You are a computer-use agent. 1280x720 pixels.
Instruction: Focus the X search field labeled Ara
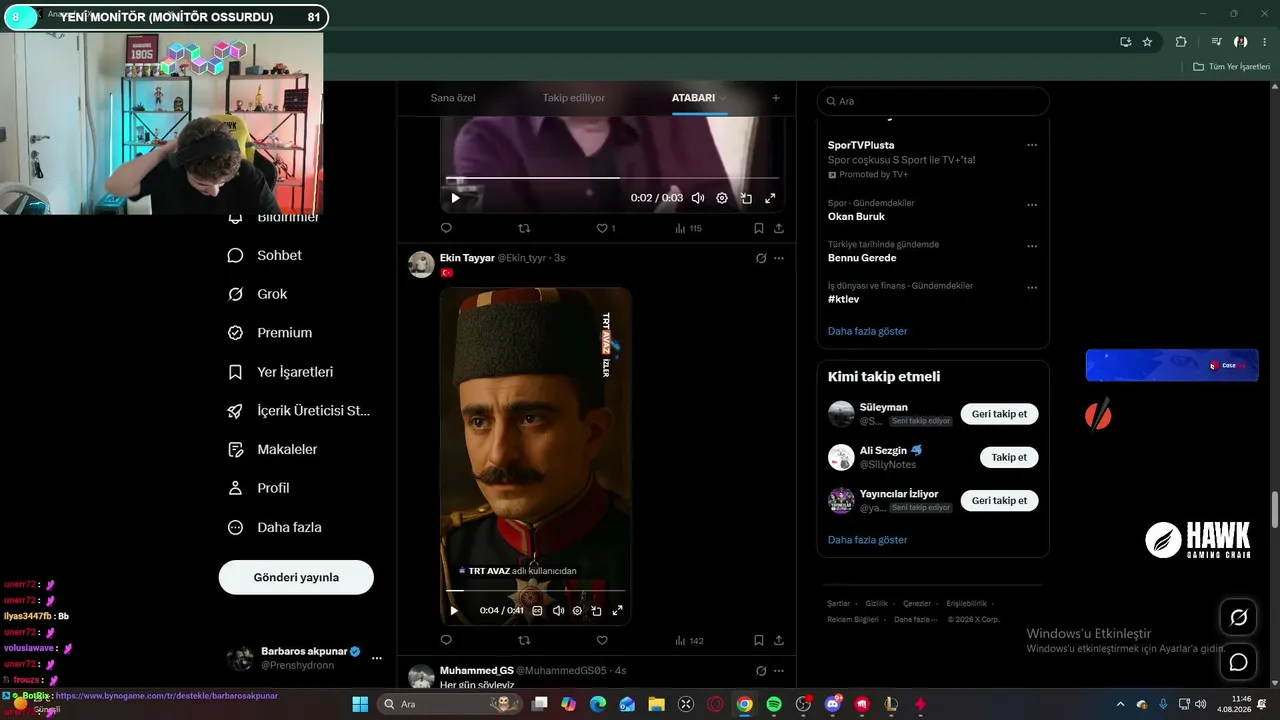pyautogui.click(x=933, y=101)
